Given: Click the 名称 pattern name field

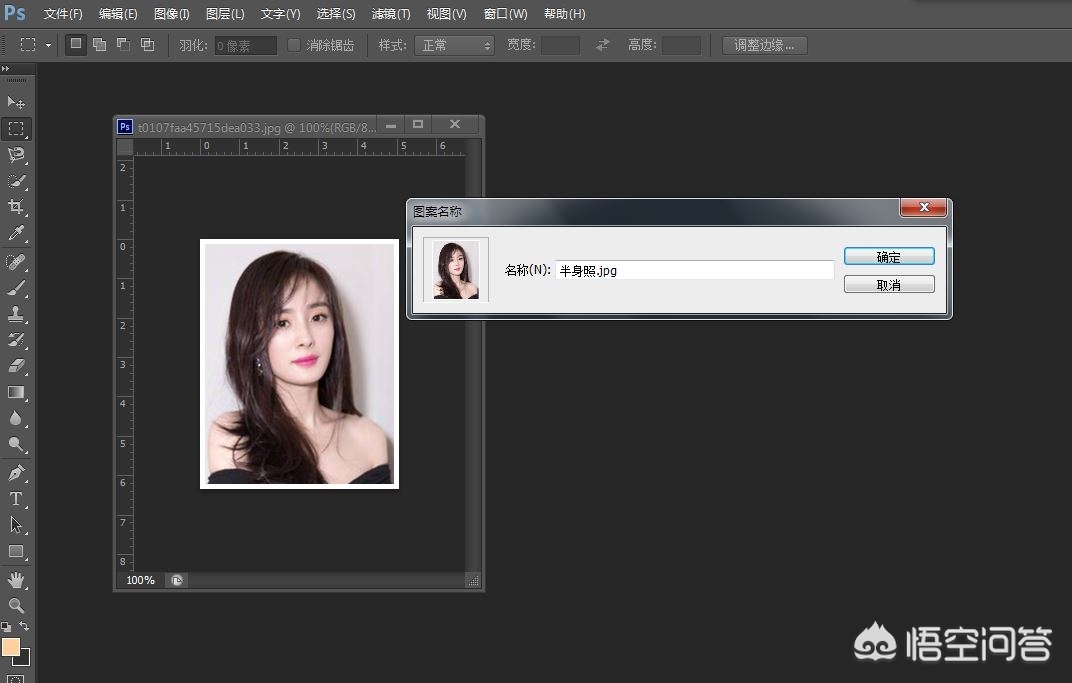Looking at the screenshot, I should coord(694,270).
